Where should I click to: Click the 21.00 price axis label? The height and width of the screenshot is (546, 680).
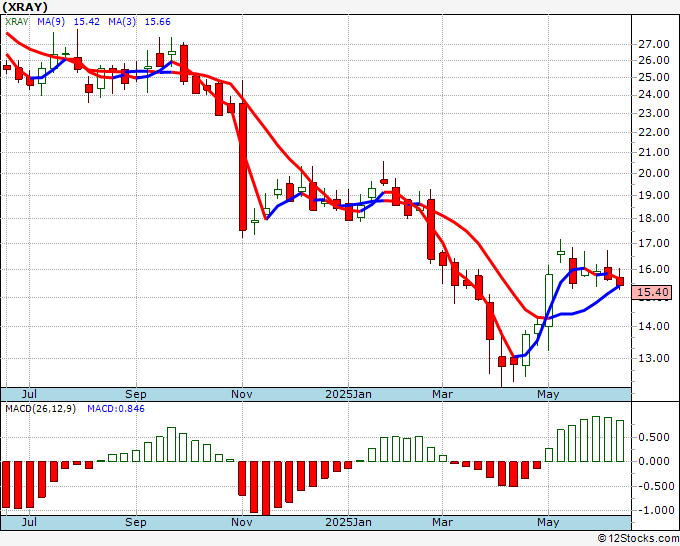tap(654, 152)
